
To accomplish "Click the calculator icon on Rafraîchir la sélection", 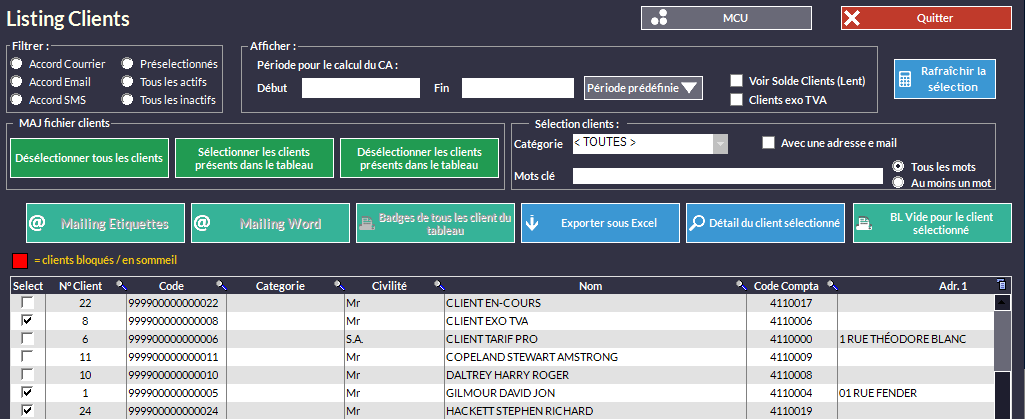I will 905,78.
